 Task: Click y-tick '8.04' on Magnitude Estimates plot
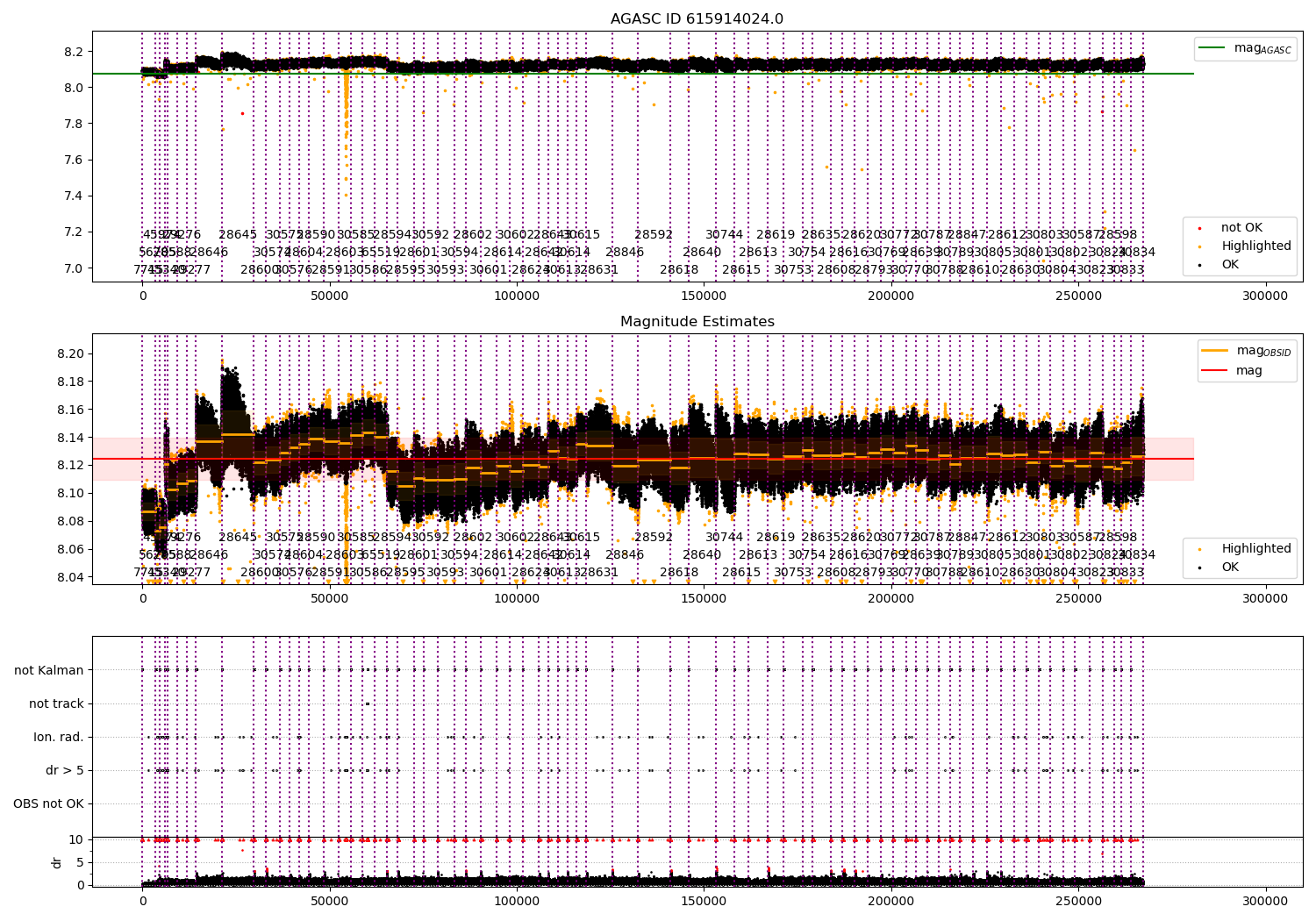pyautogui.click(x=70, y=577)
